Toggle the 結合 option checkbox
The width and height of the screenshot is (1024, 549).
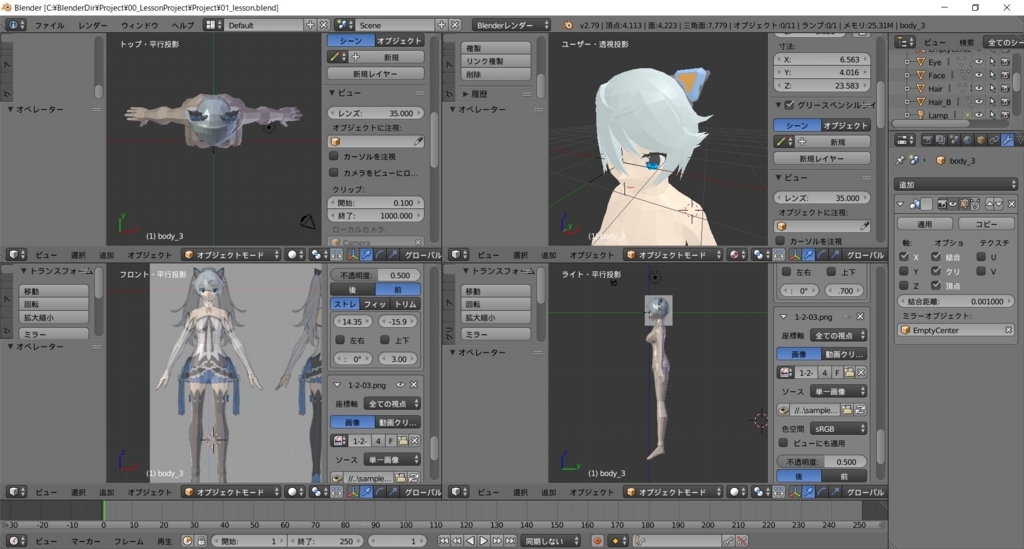point(936,257)
